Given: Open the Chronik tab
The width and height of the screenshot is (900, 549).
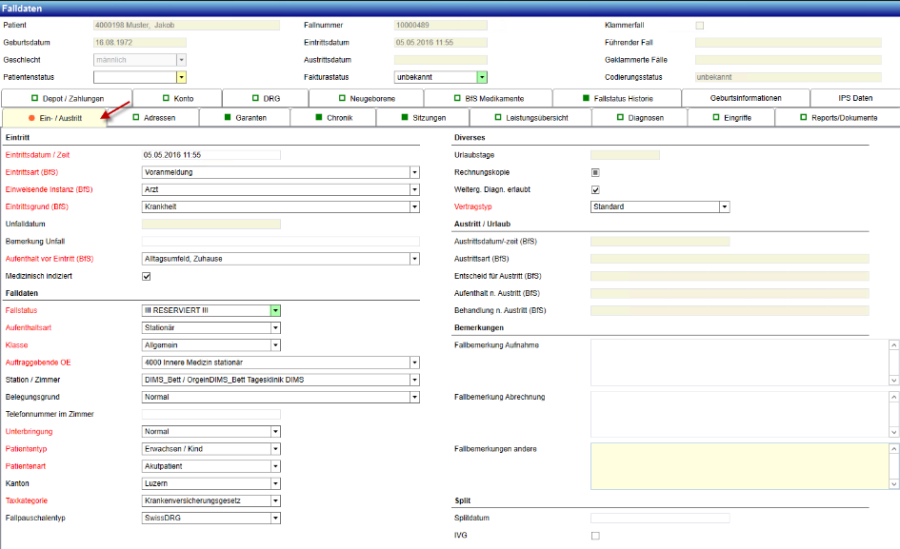Looking at the screenshot, I should click(x=334, y=118).
